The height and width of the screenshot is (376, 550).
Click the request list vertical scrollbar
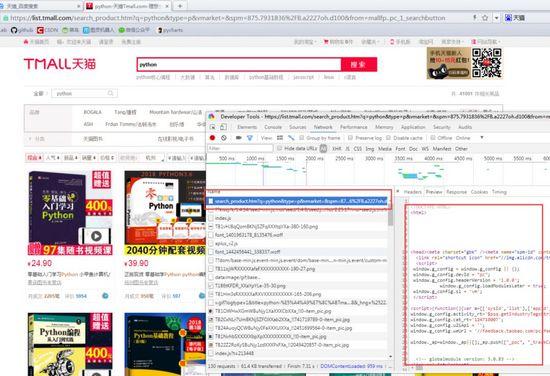(390, 281)
